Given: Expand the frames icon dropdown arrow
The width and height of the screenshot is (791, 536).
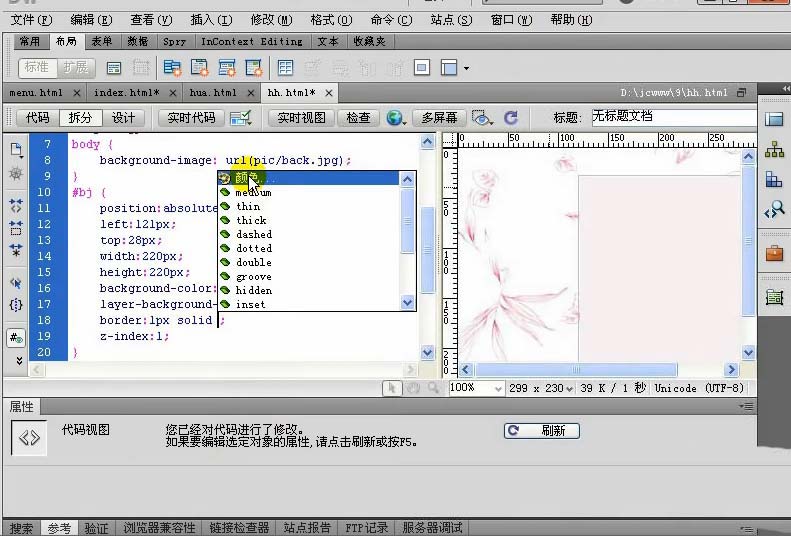Looking at the screenshot, I should tap(466, 68).
